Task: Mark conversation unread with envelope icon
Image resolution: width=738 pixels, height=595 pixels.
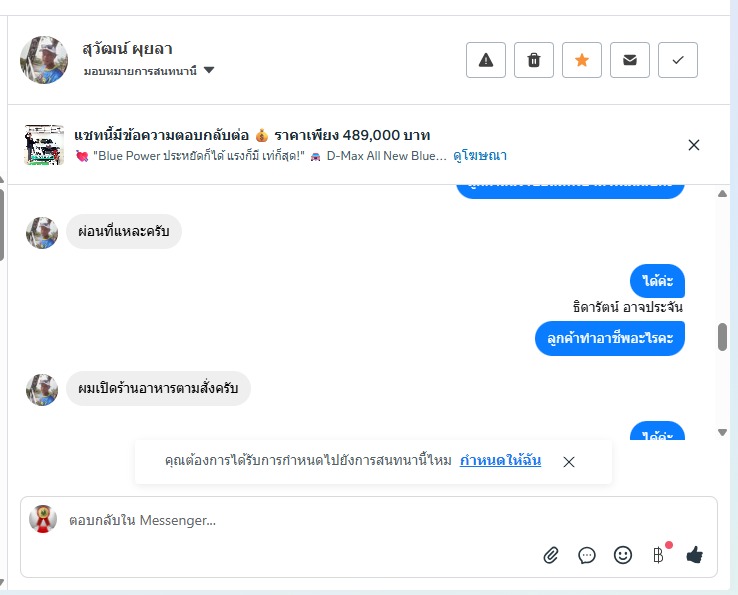Action: 630,60
